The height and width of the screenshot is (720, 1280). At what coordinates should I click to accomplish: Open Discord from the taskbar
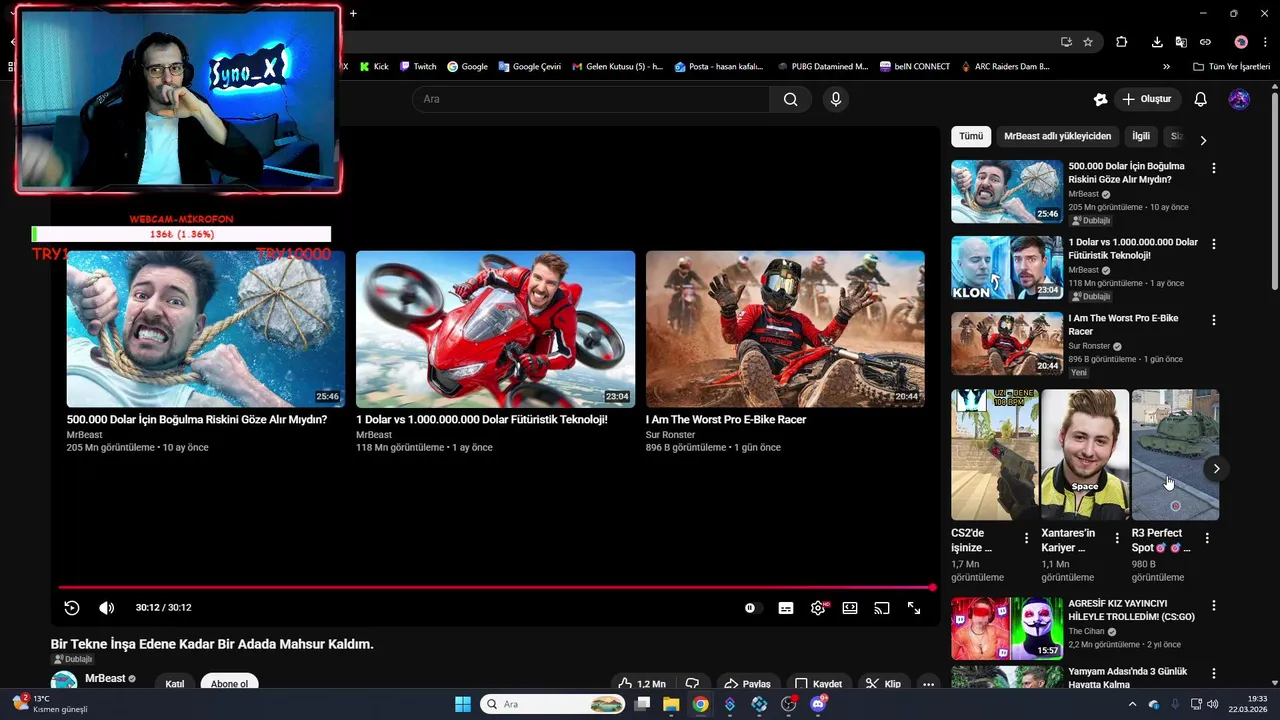(x=818, y=704)
